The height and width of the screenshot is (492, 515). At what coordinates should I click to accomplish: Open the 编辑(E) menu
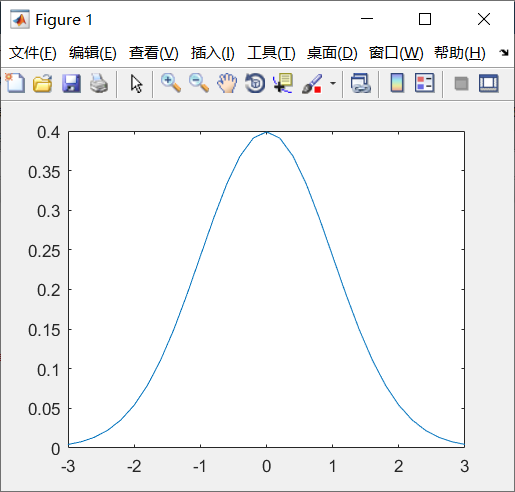93,53
